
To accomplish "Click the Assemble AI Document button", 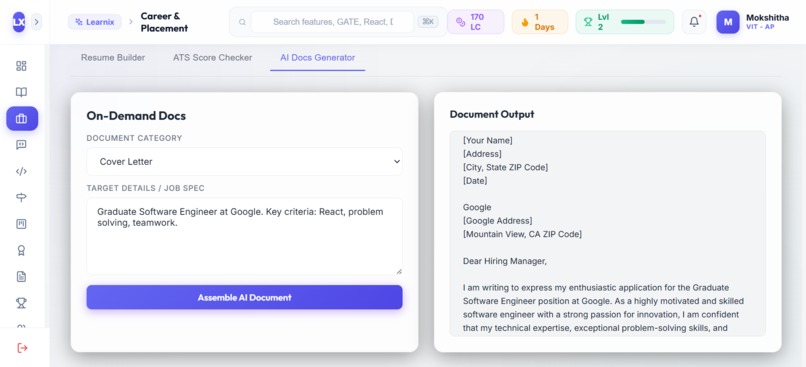I will click(x=244, y=297).
